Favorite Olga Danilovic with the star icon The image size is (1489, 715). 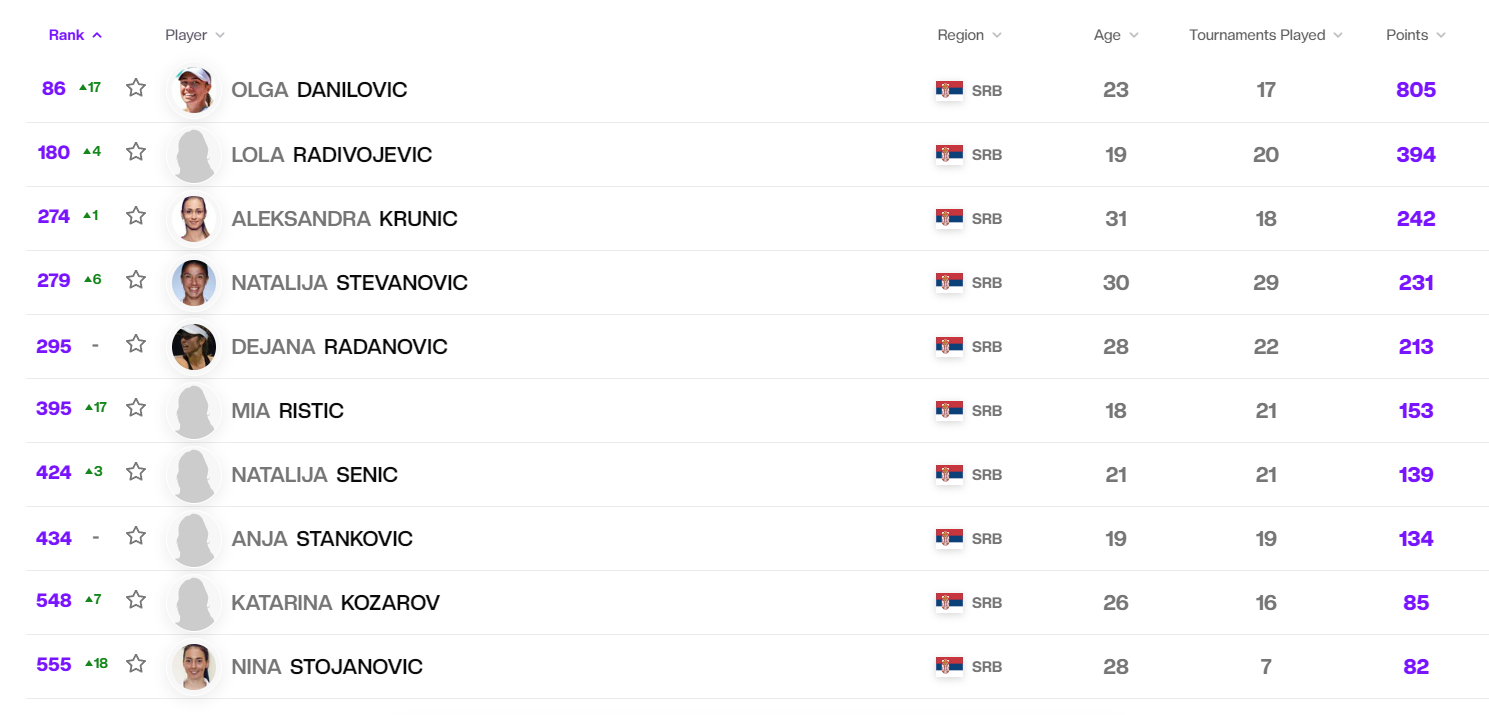136,88
